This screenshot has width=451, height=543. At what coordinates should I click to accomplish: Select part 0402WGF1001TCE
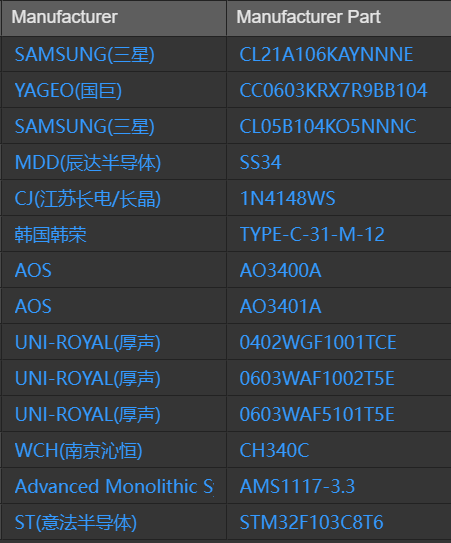(x=318, y=343)
